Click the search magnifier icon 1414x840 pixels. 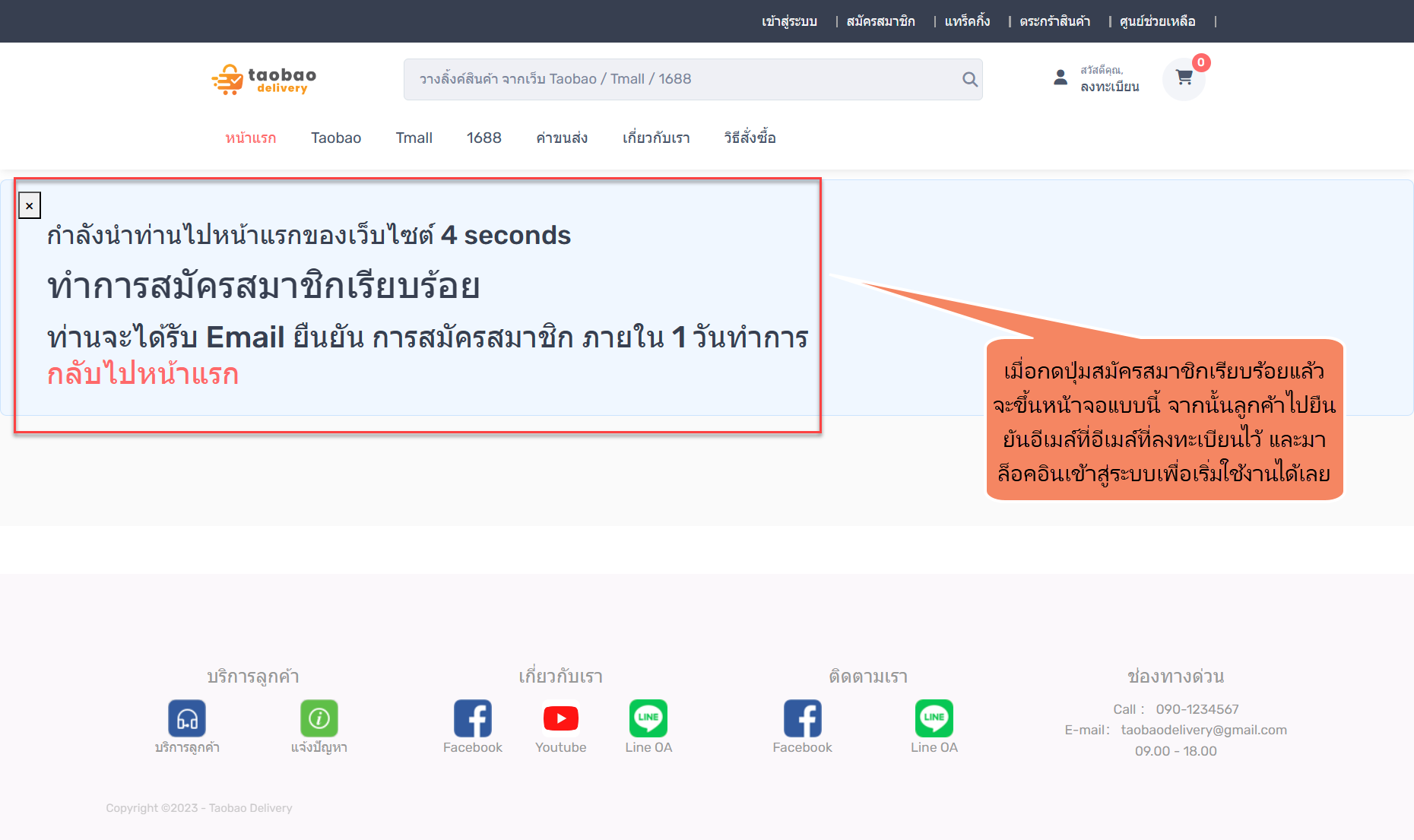tap(969, 79)
